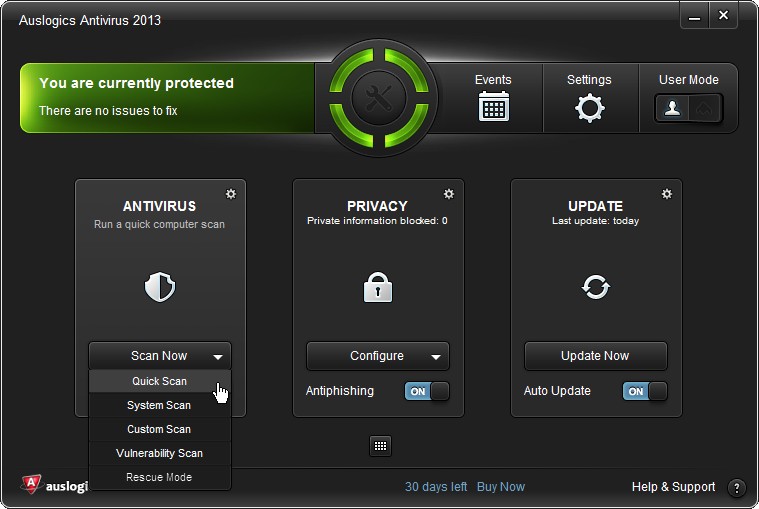This screenshot has height=509, width=759.
Task: Click the Privacy padlock icon
Action: click(x=378, y=287)
